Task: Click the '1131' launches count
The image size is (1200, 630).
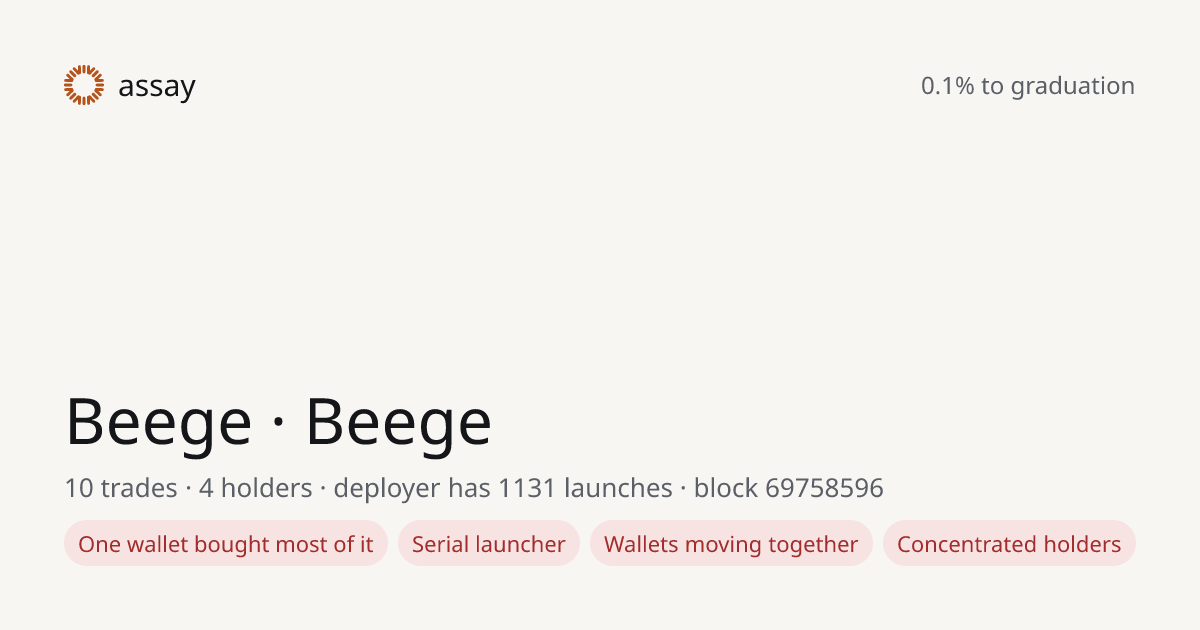Action: (x=527, y=488)
